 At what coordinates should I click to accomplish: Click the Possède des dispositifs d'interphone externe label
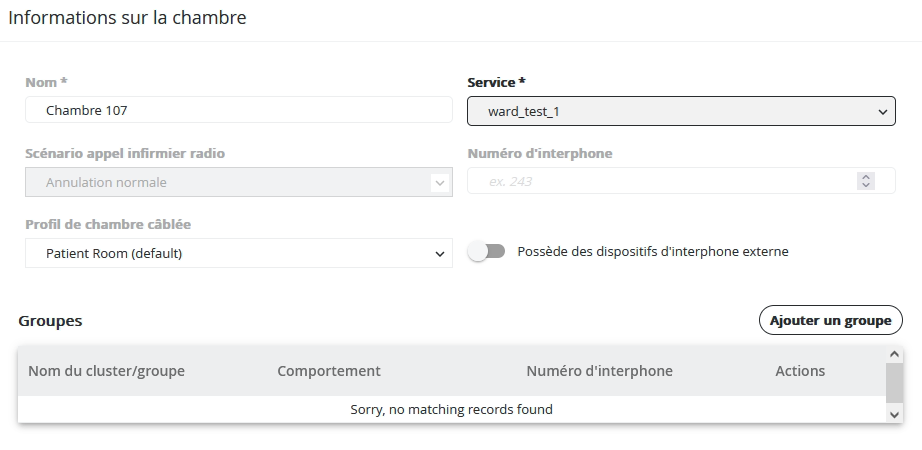point(653,252)
